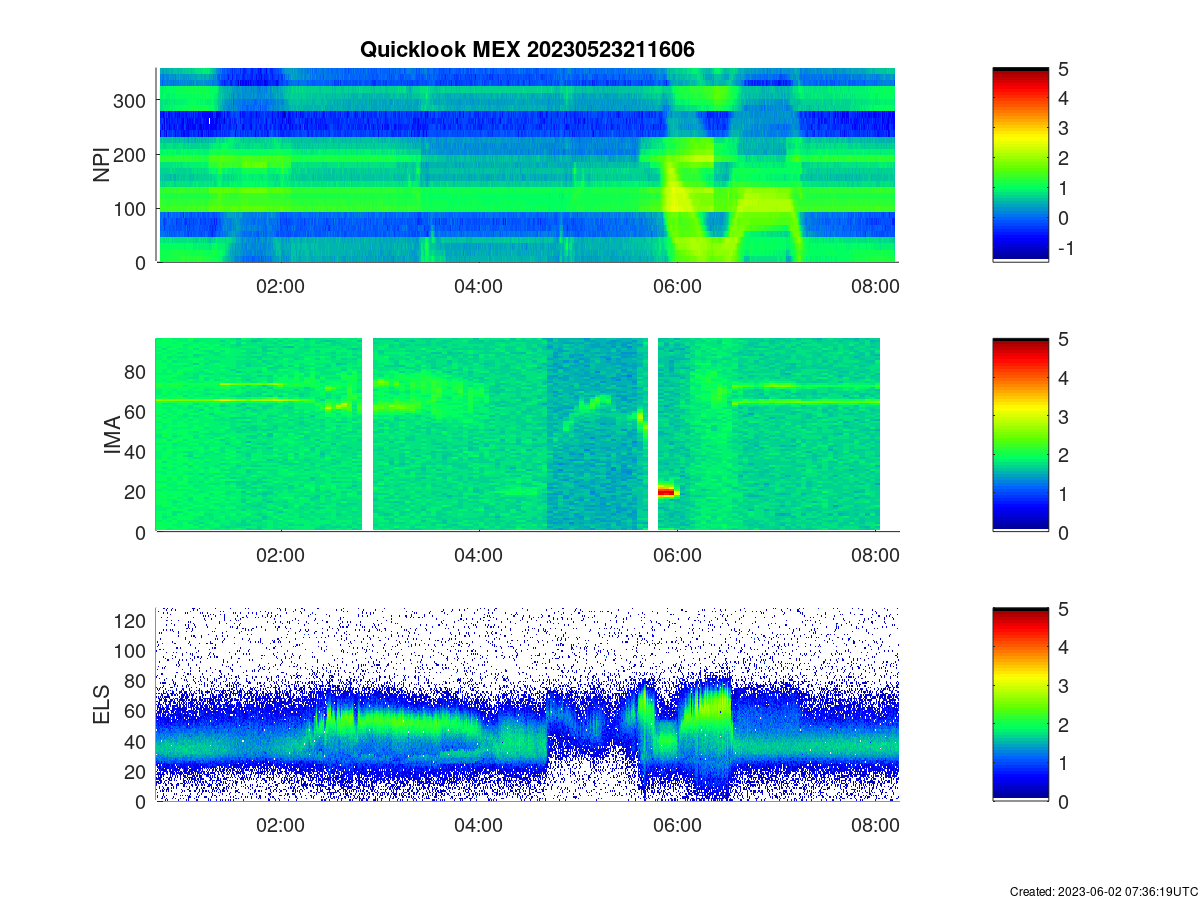The height and width of the screenshot is (900, 1200).
Task: Click the 04:00 tick under NPI plot
Action: coord(478,287)
